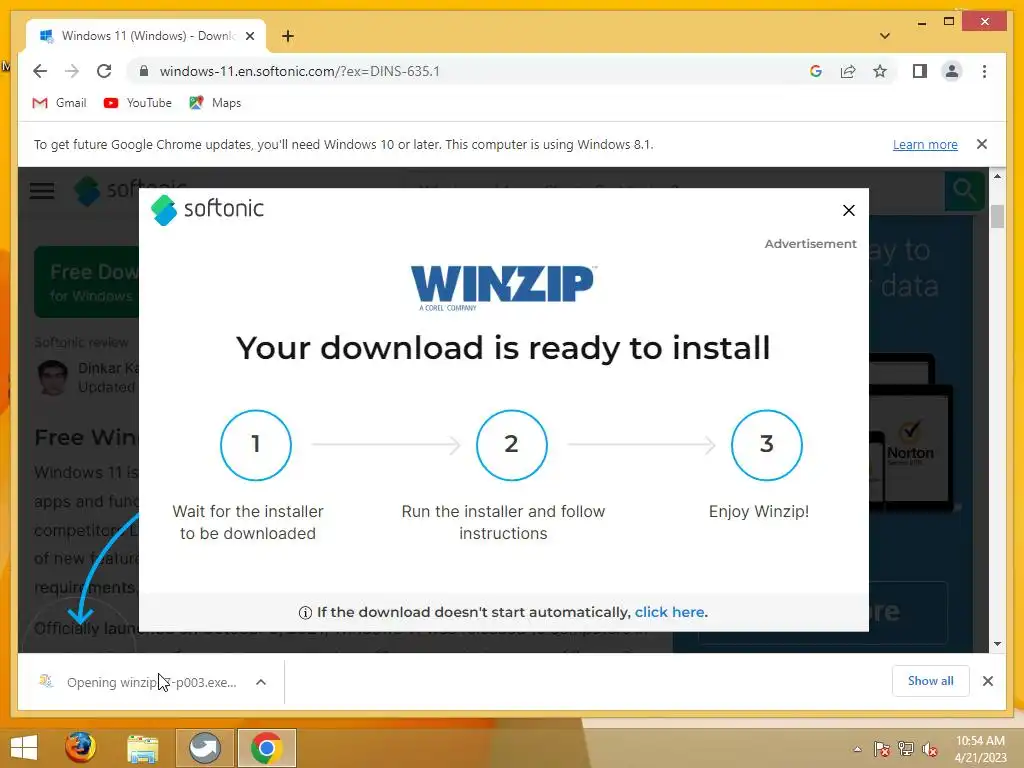
Task: Open the Google icon in the address bar
Action: click(816, 71)
